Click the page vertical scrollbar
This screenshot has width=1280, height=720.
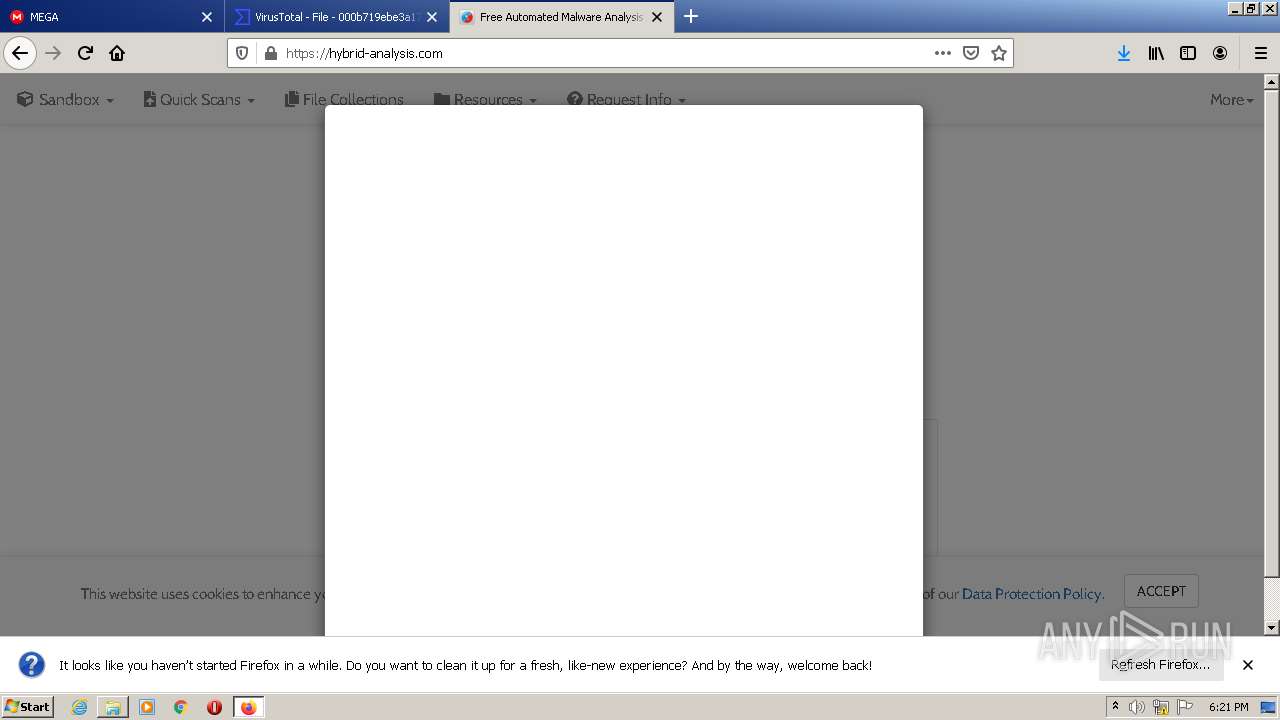pos(1271,334)
